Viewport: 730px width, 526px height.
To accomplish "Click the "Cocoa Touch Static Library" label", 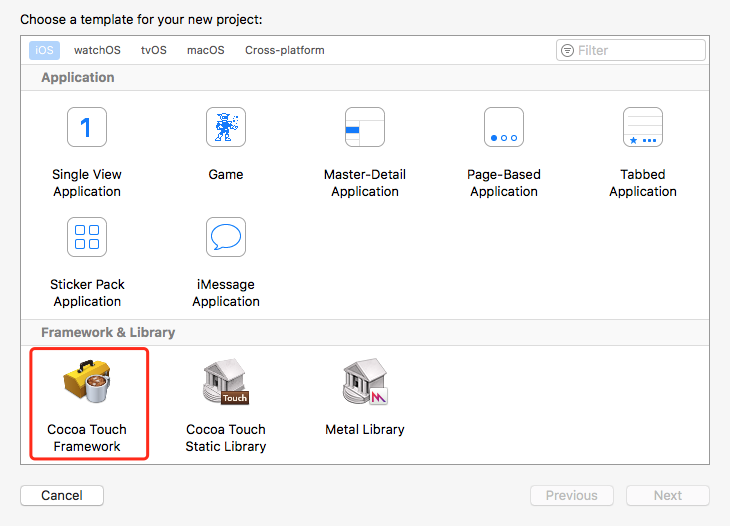I will pyautogui.click(x=226, y=438).
